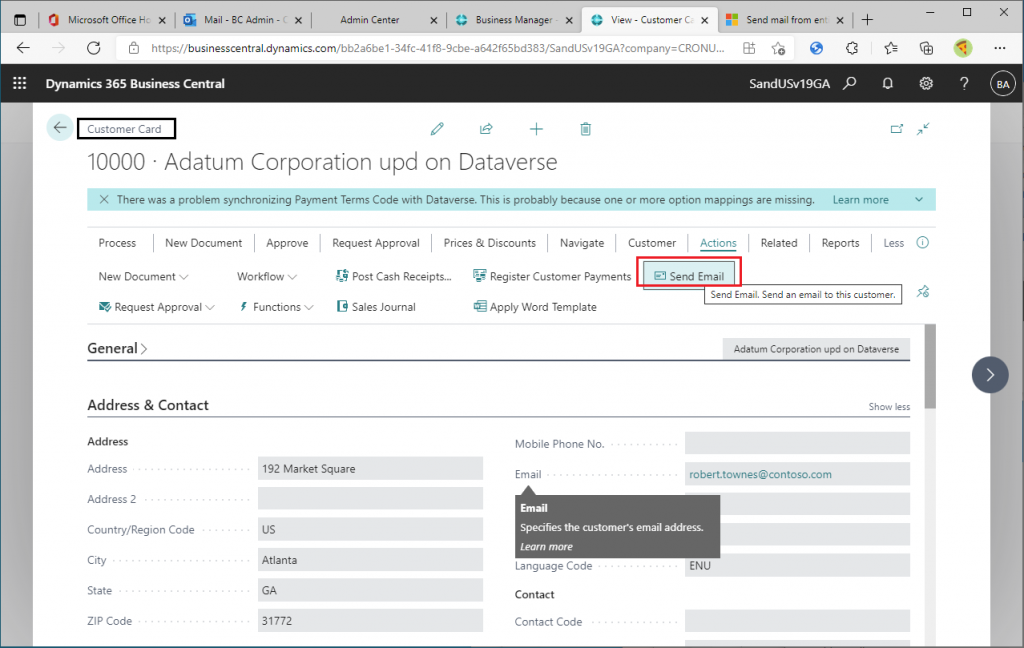Click the Country/Region Code field
This screenshot has width=1024, height=648.
(370, 530)
